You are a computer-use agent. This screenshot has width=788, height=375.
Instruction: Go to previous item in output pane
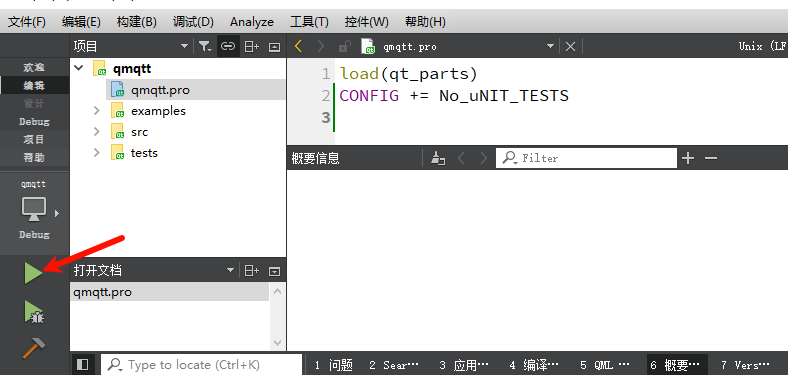point(461,158)
